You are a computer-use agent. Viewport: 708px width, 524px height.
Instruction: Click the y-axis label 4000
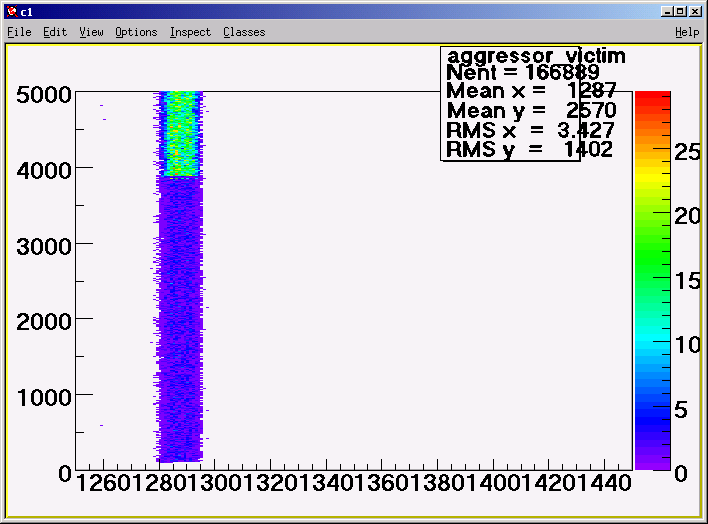coord(44,171)
